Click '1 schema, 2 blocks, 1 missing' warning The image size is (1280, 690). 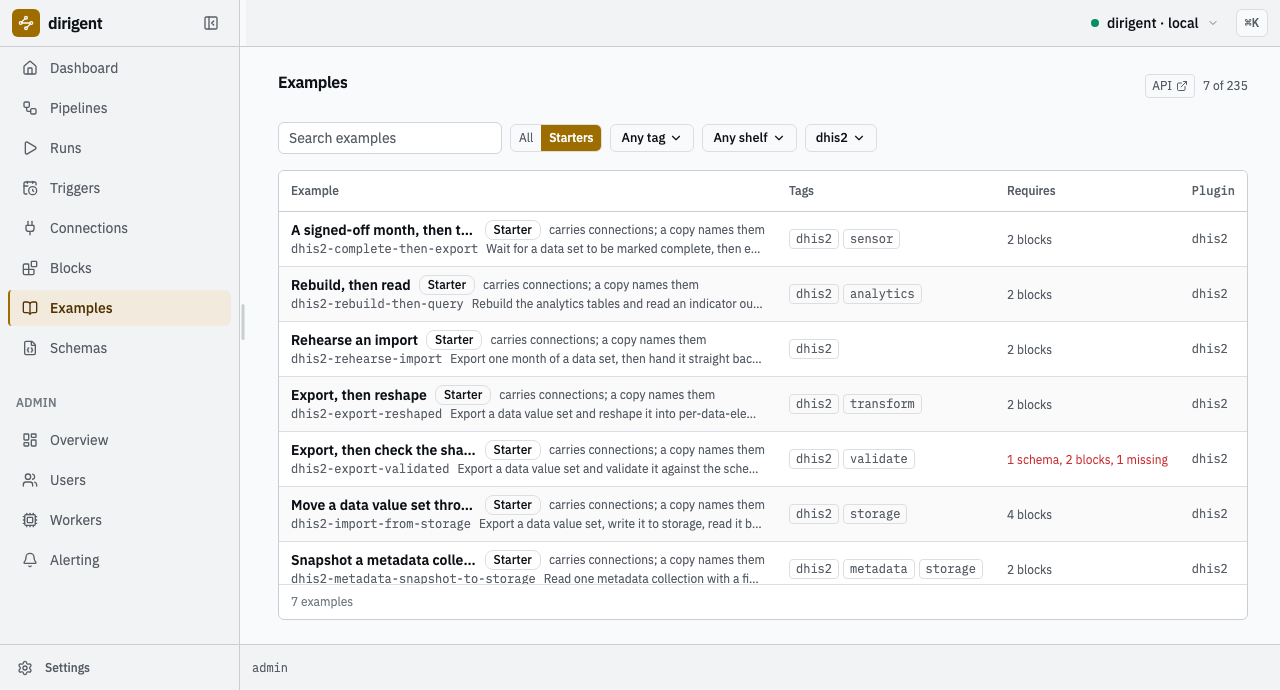(x=1087, y=460)
